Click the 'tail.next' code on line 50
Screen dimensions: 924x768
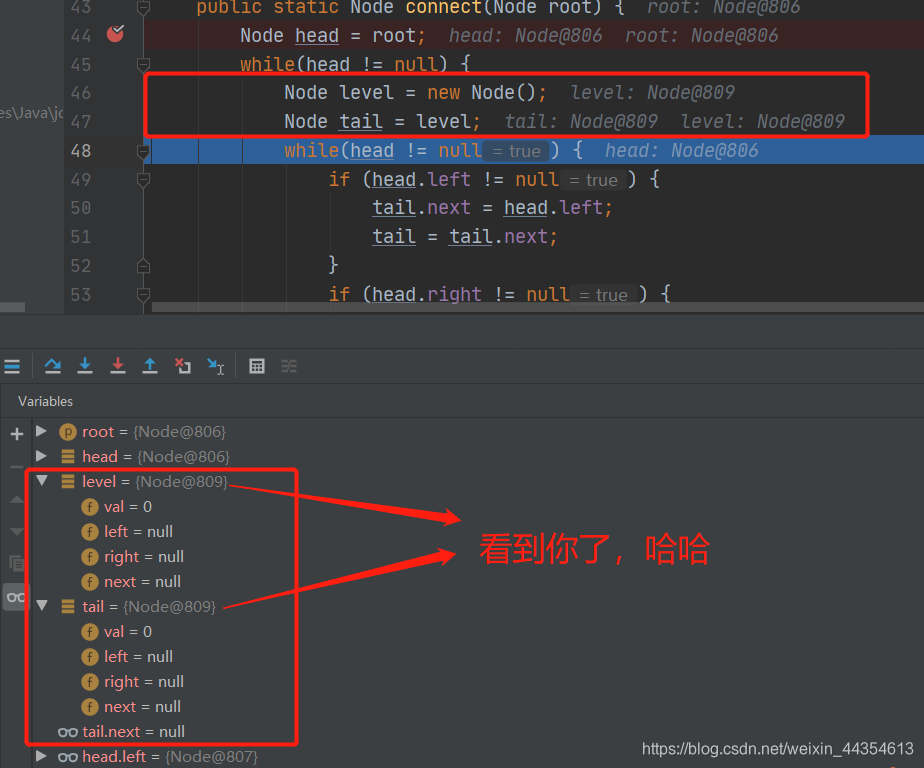point(421,207)
